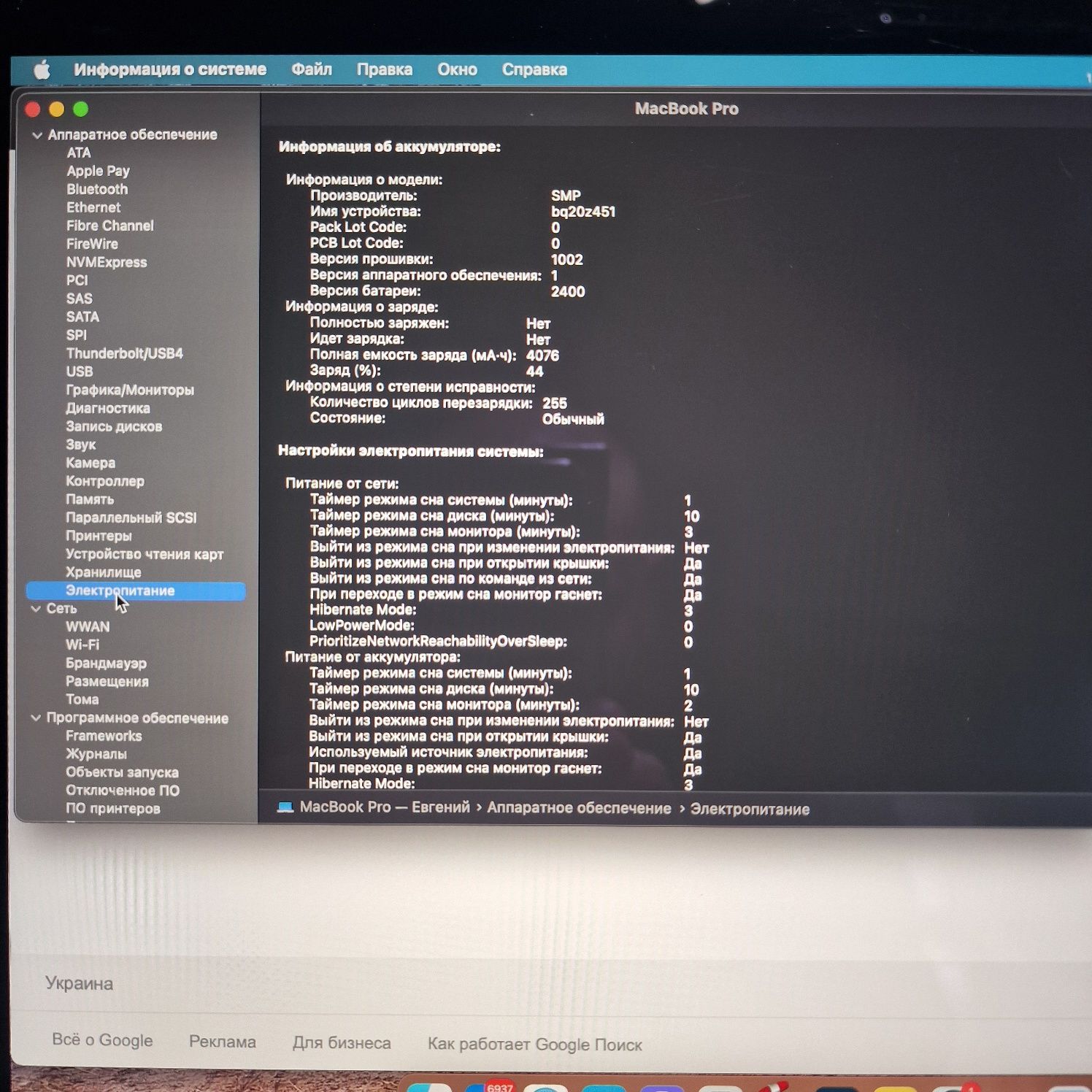The width and height of the screenshot is (1092, 1092).
Task: Select Тома under Сеть
Action: [82, 699]
